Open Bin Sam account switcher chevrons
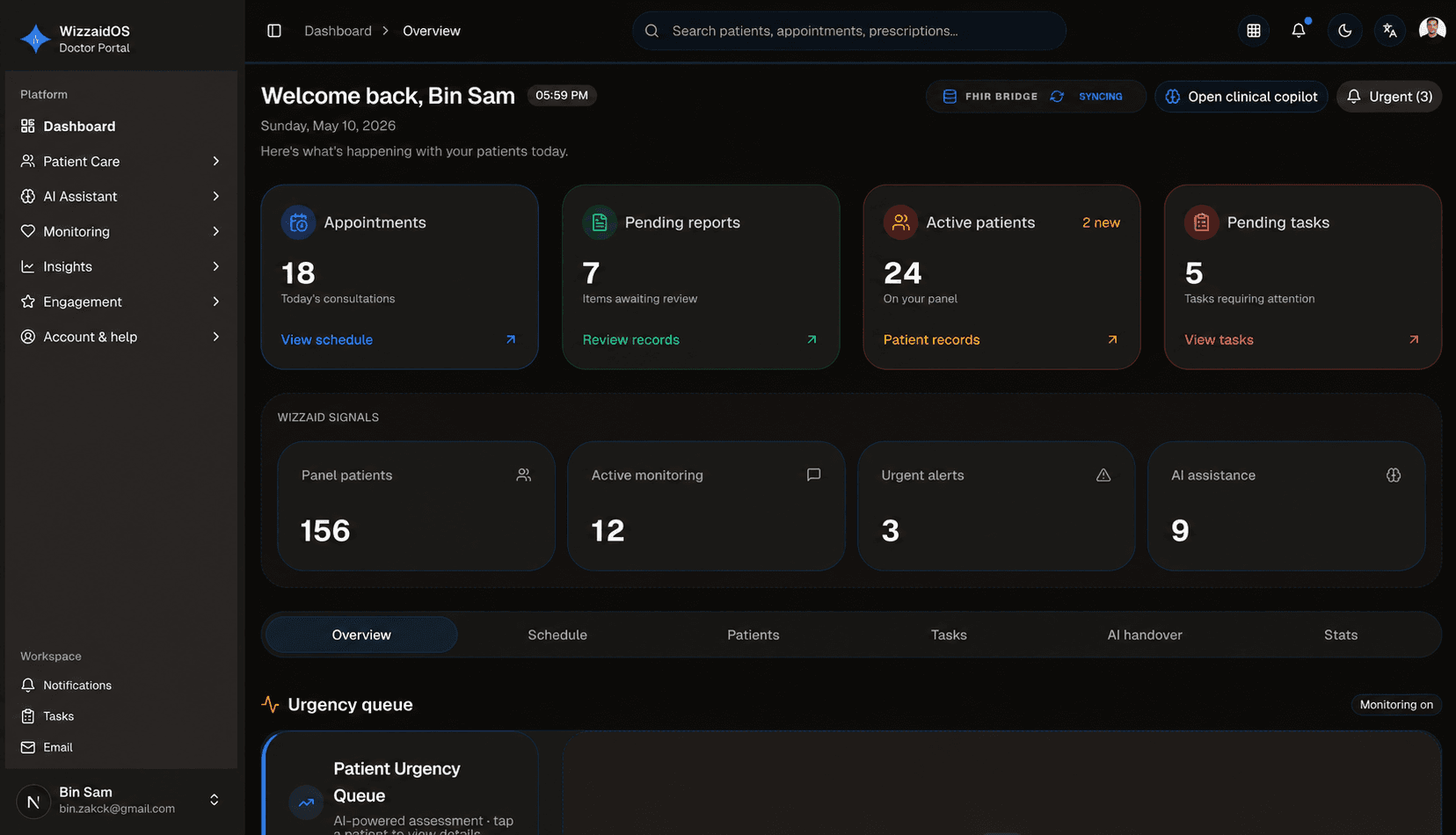1456x835 pixels. pos(214,800)
